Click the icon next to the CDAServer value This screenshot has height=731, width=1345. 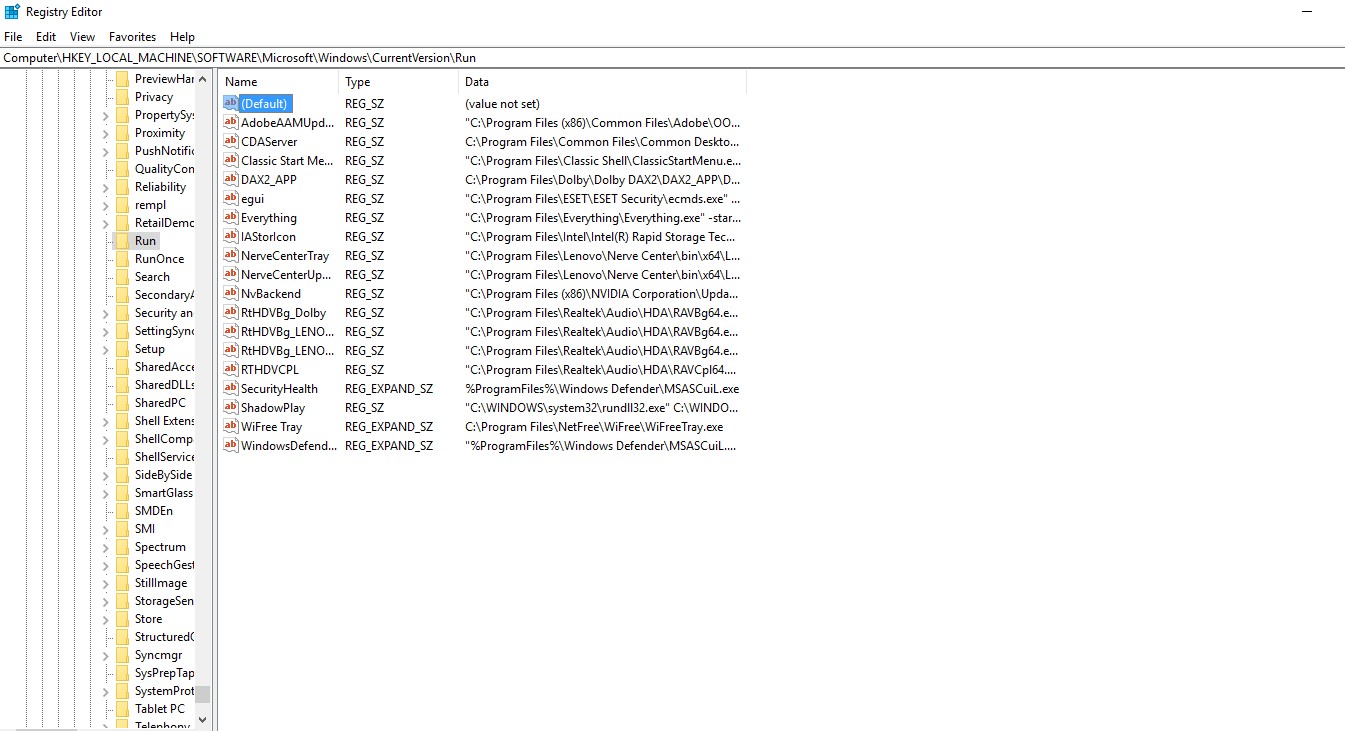pyautogui.click(x=231, y=141)
